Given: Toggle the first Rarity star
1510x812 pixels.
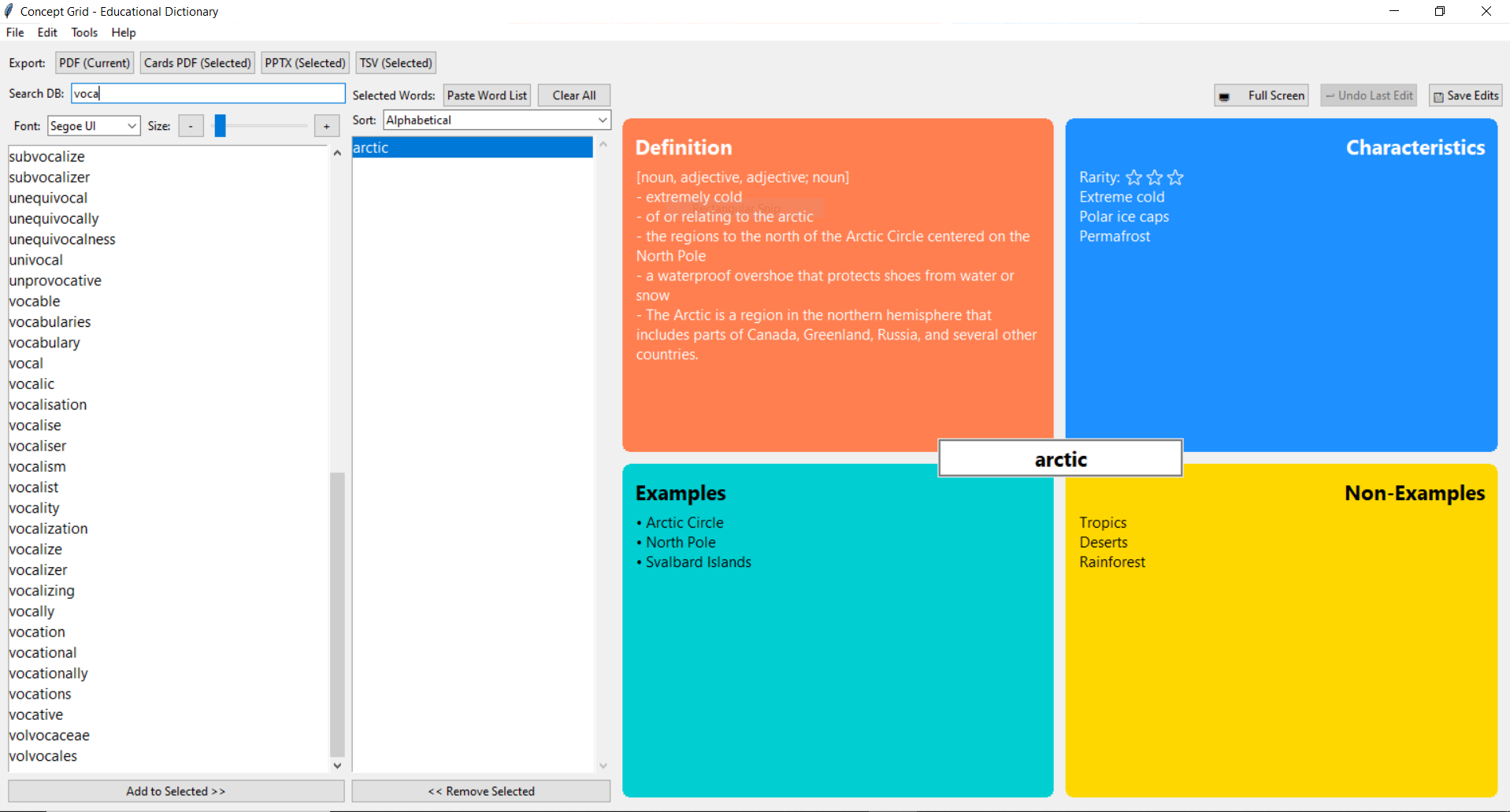Looking at the screenshot, I should pos(1133,177).
